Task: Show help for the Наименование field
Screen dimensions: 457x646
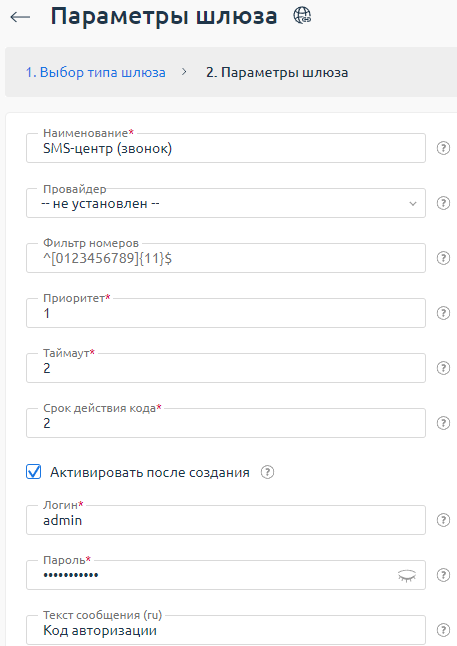Action: click(x=443, y=148)
